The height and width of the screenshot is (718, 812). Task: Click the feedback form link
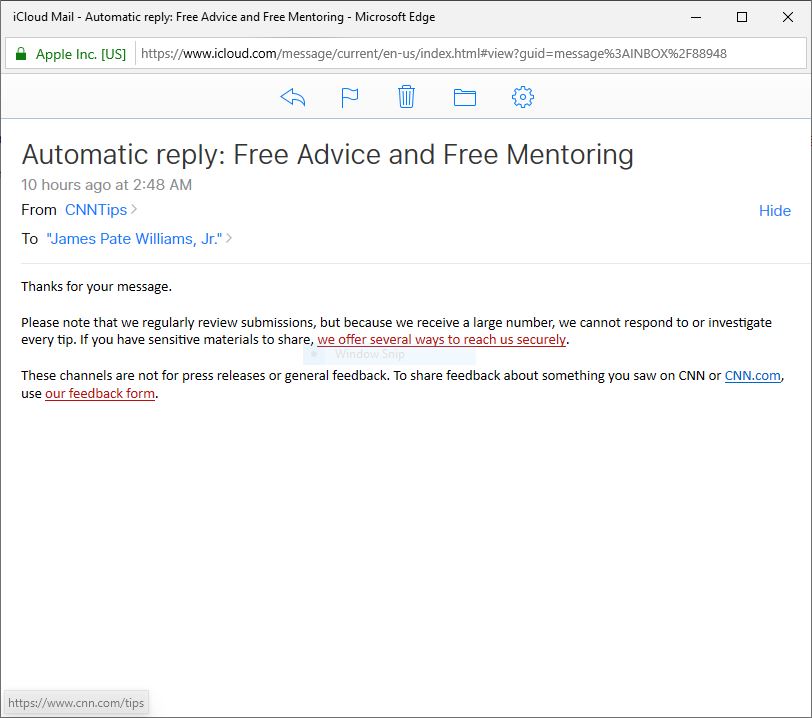tap(99, 394)
